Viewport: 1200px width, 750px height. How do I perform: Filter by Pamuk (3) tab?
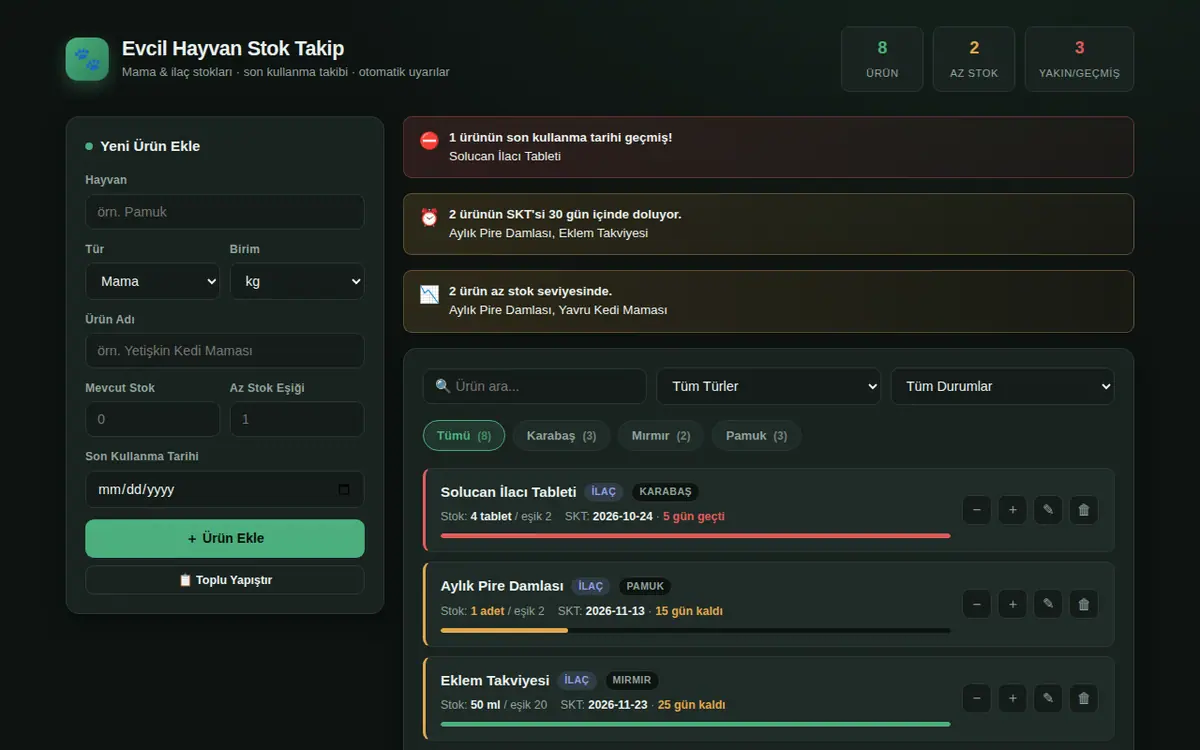(757, 436)
